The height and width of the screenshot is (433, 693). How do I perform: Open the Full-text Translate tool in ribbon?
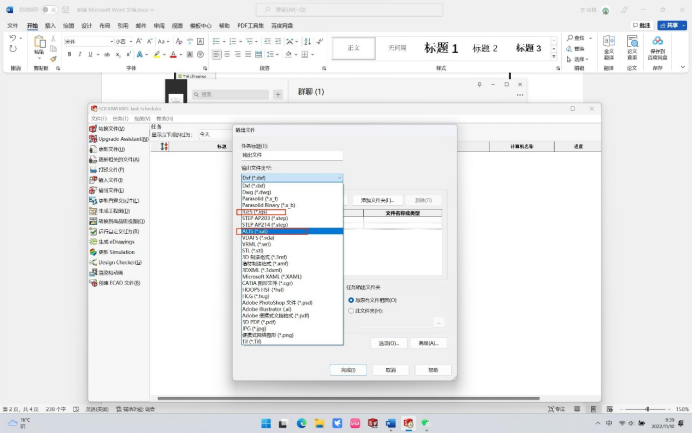(x=609, y=48)
